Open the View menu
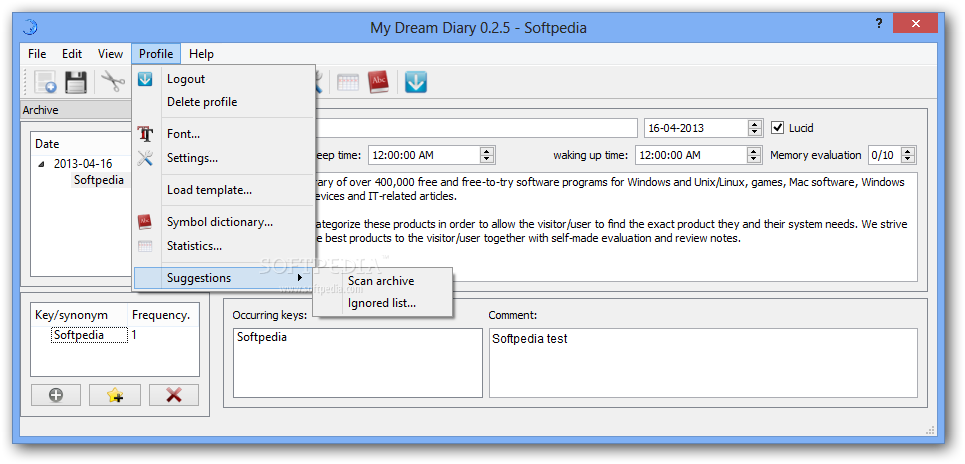 click(x=110, y=54)
